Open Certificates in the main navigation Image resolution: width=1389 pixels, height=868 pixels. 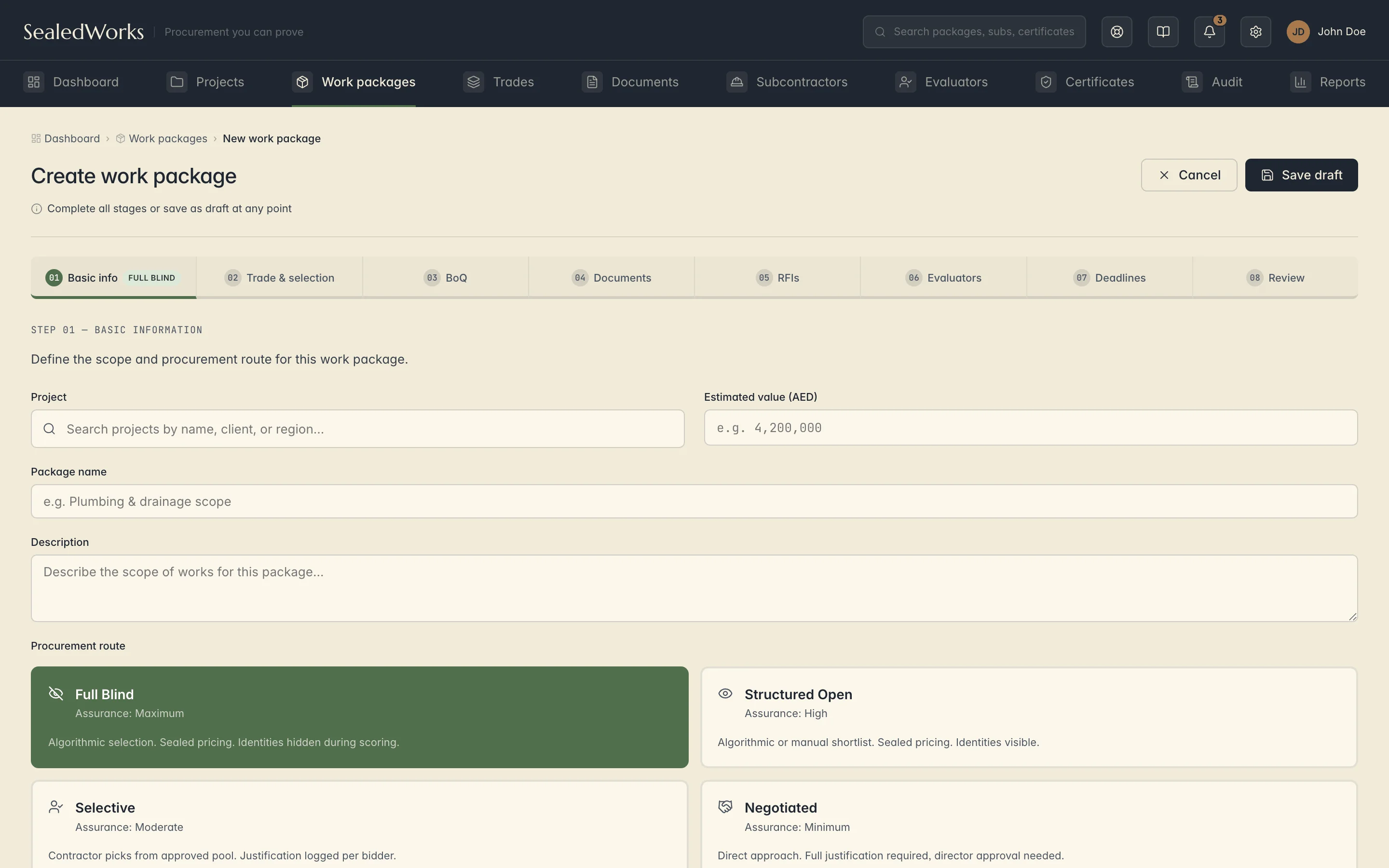(1085, 82)
